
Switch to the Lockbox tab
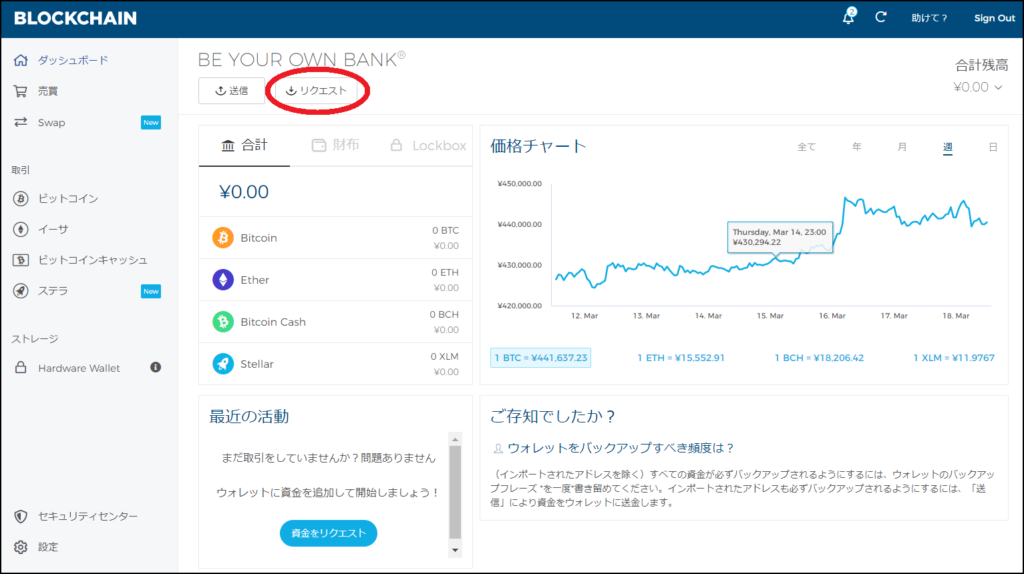428,146
